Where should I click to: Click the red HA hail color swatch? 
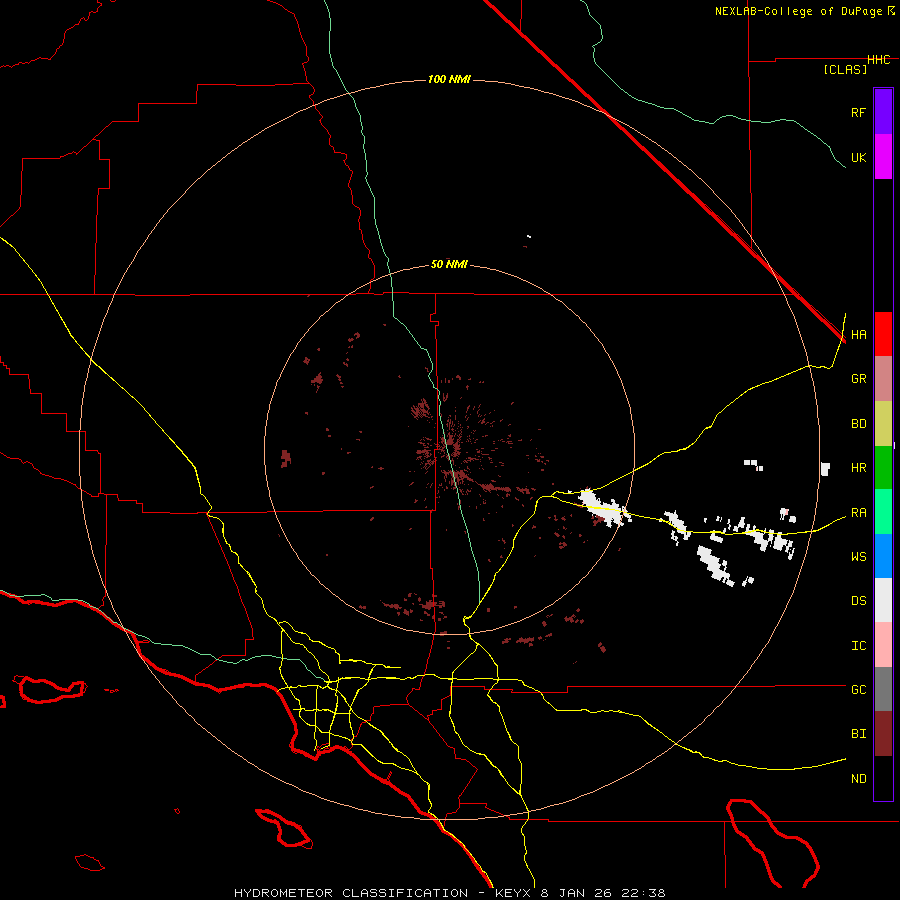pyautogui.click(x=883, y=334)
